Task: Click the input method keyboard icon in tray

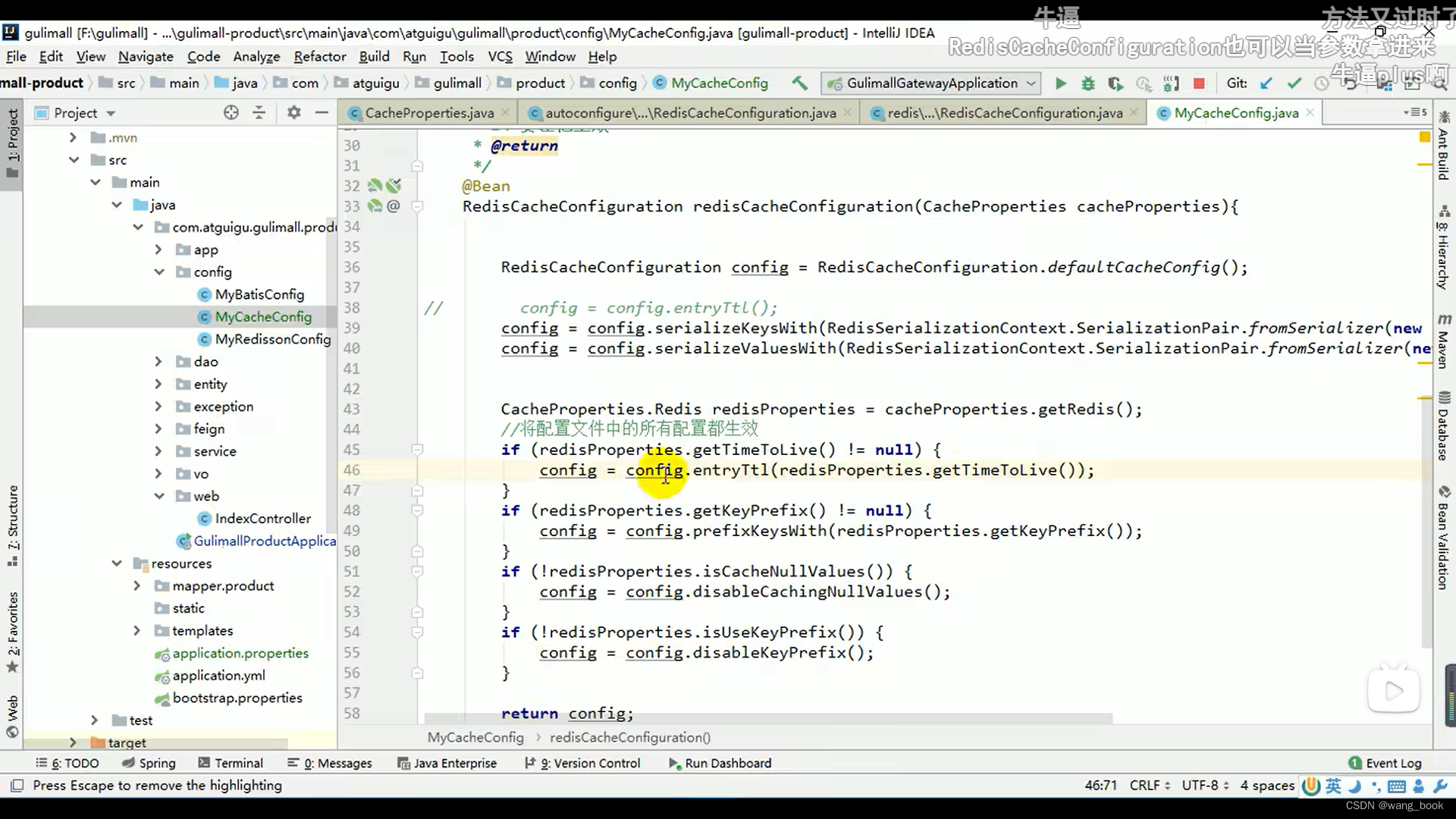Action: click(x=1397, y=786)
